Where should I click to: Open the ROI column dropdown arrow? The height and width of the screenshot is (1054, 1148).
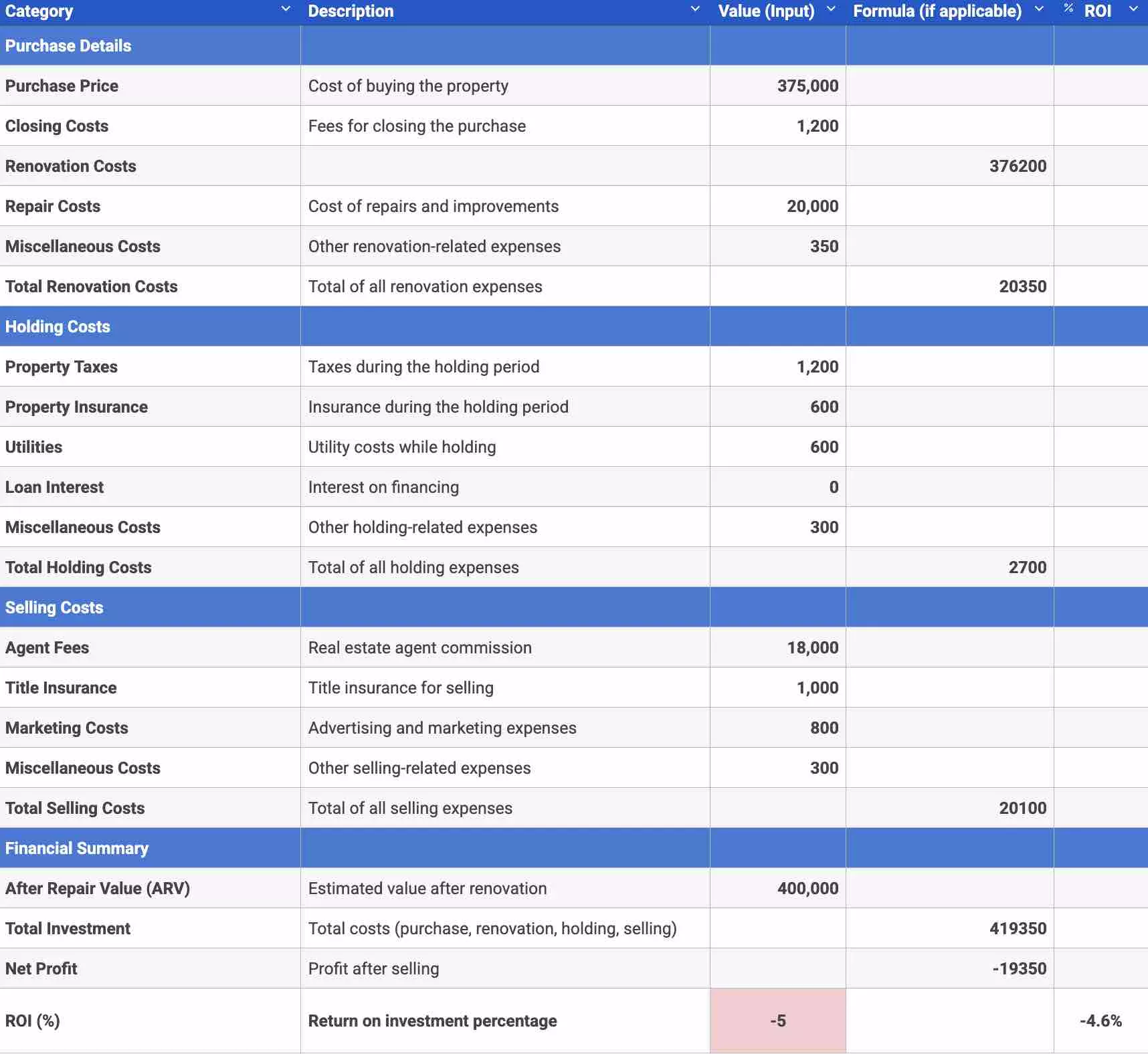tap(1133, 10)
